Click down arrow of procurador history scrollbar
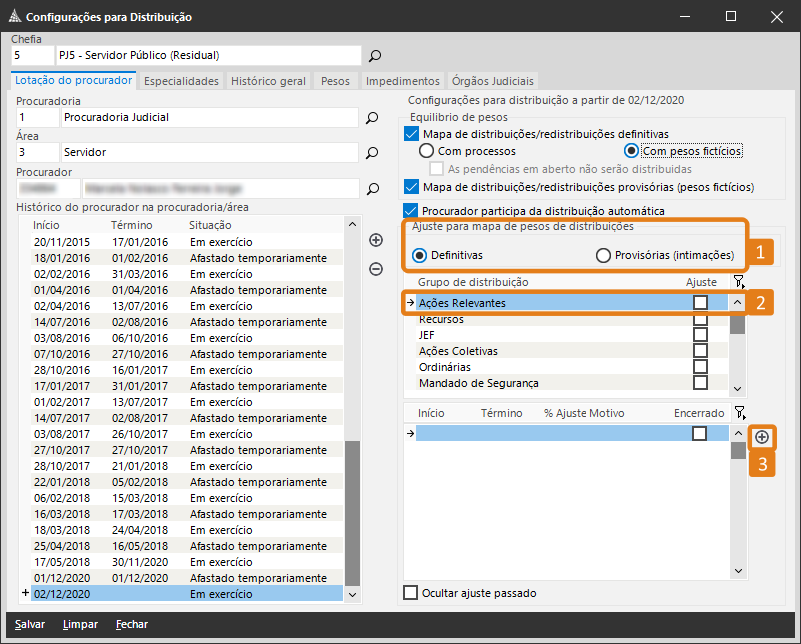 [351, 594]
